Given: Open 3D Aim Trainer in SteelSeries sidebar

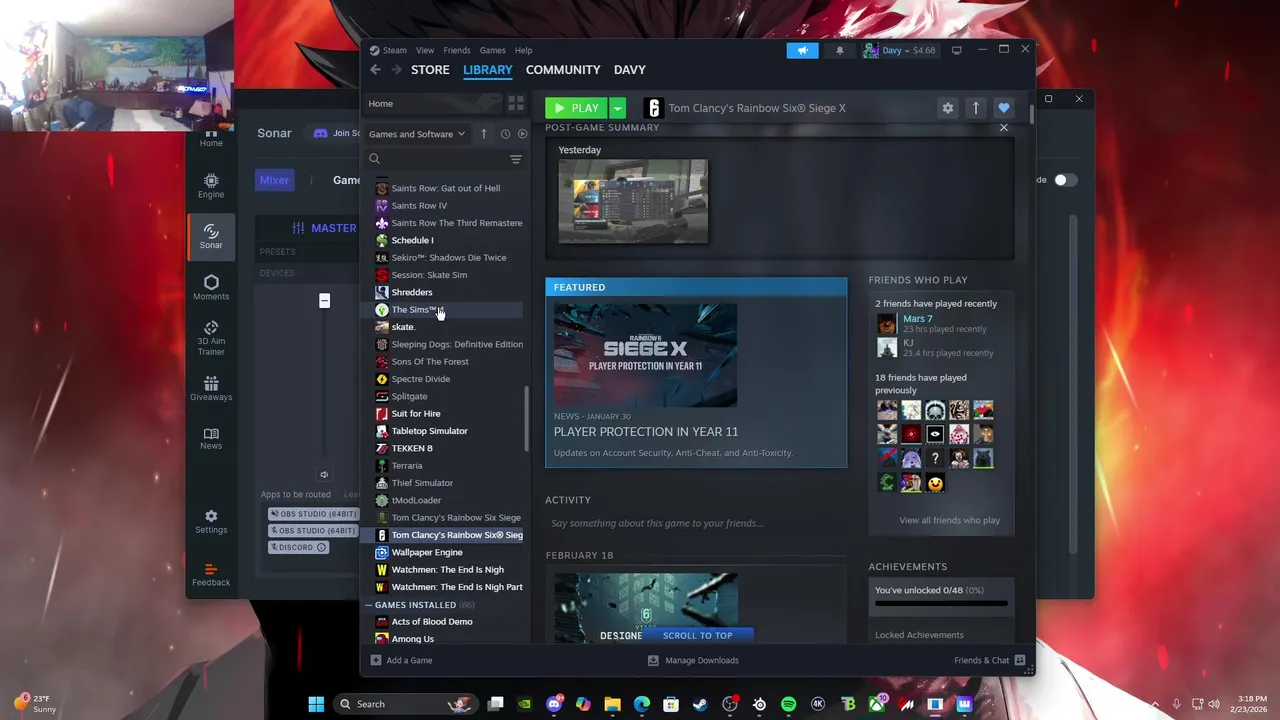Looking at the screenshot, I should (x=211, y=338).
